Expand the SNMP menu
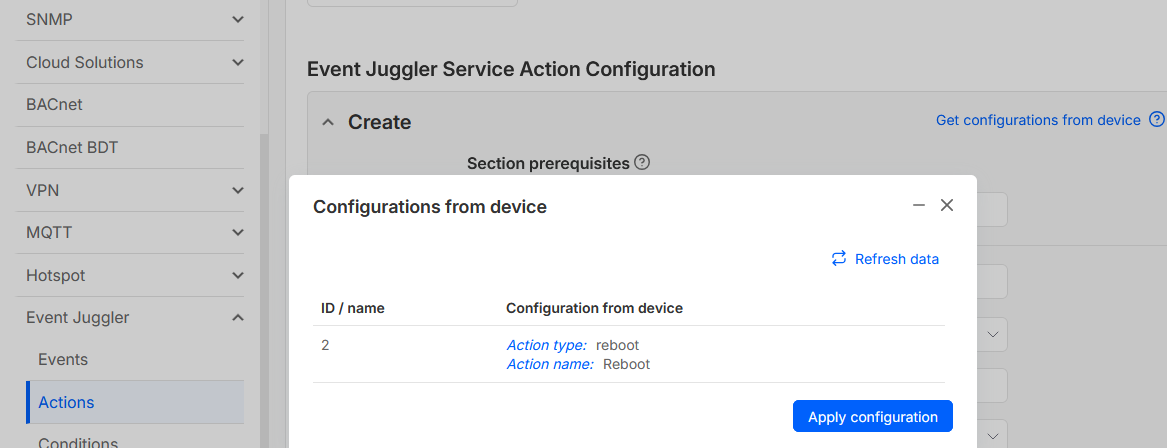 [237, 19]
